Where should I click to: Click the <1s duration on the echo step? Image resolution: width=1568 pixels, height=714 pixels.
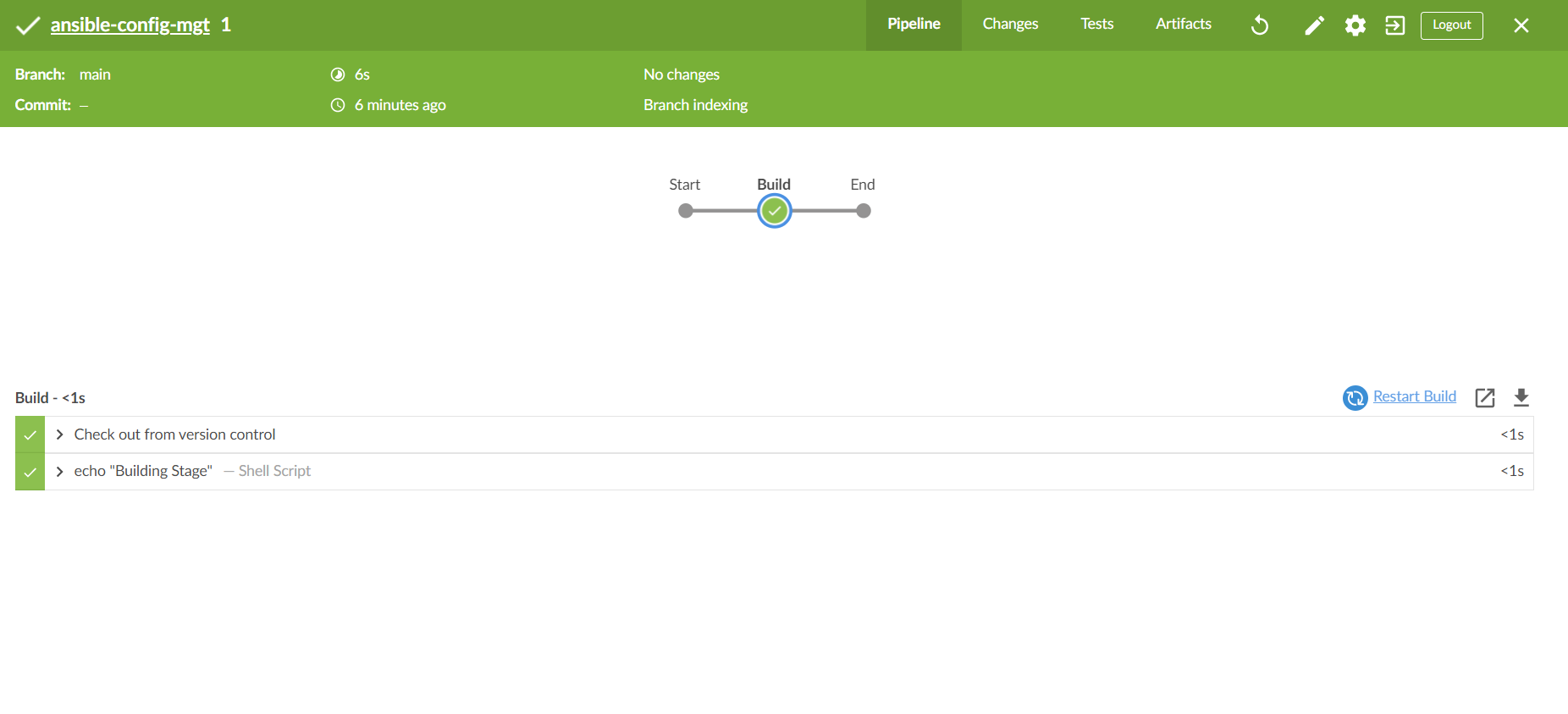click(1512, 471)
